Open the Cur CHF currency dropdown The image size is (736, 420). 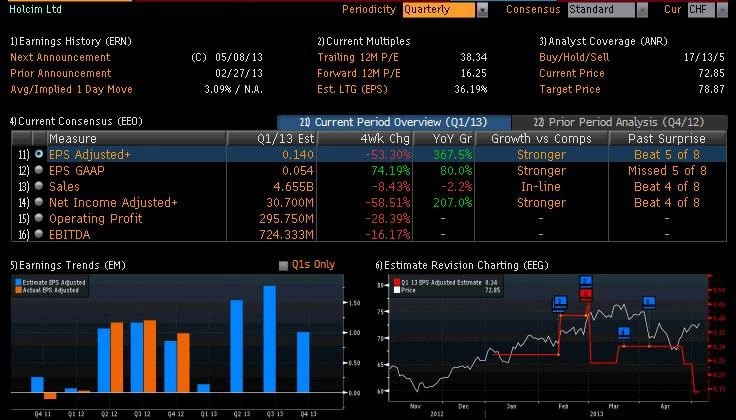(723, 9)
